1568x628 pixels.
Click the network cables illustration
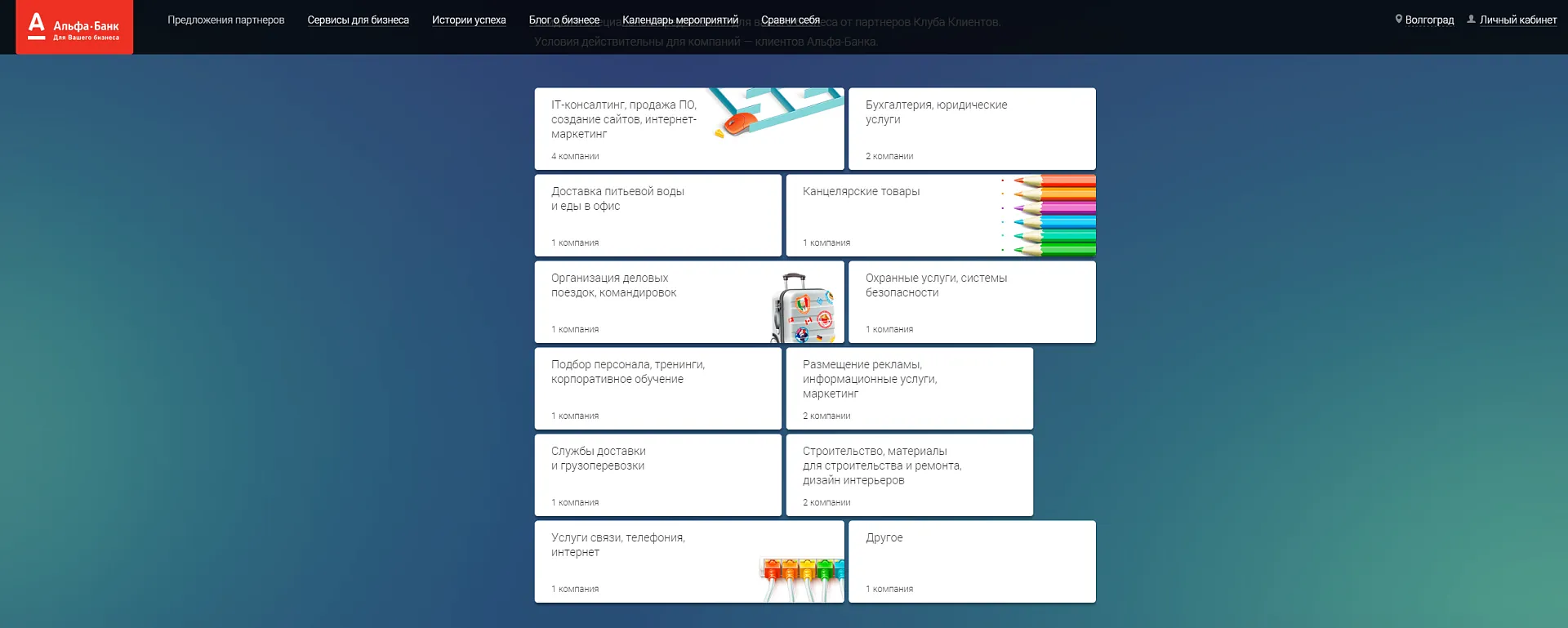803,577
